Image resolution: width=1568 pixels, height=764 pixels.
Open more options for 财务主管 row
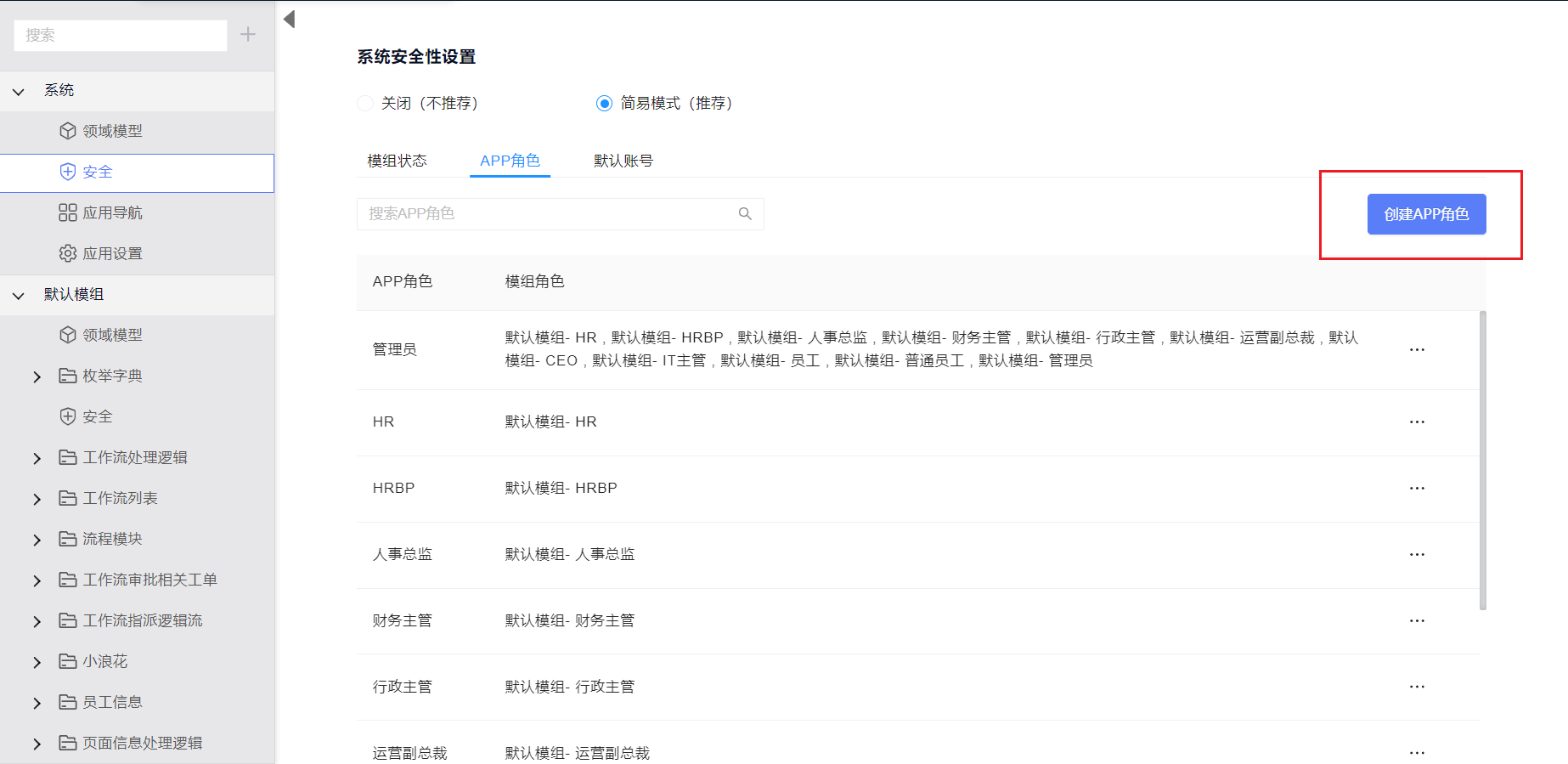(1417, 621)
